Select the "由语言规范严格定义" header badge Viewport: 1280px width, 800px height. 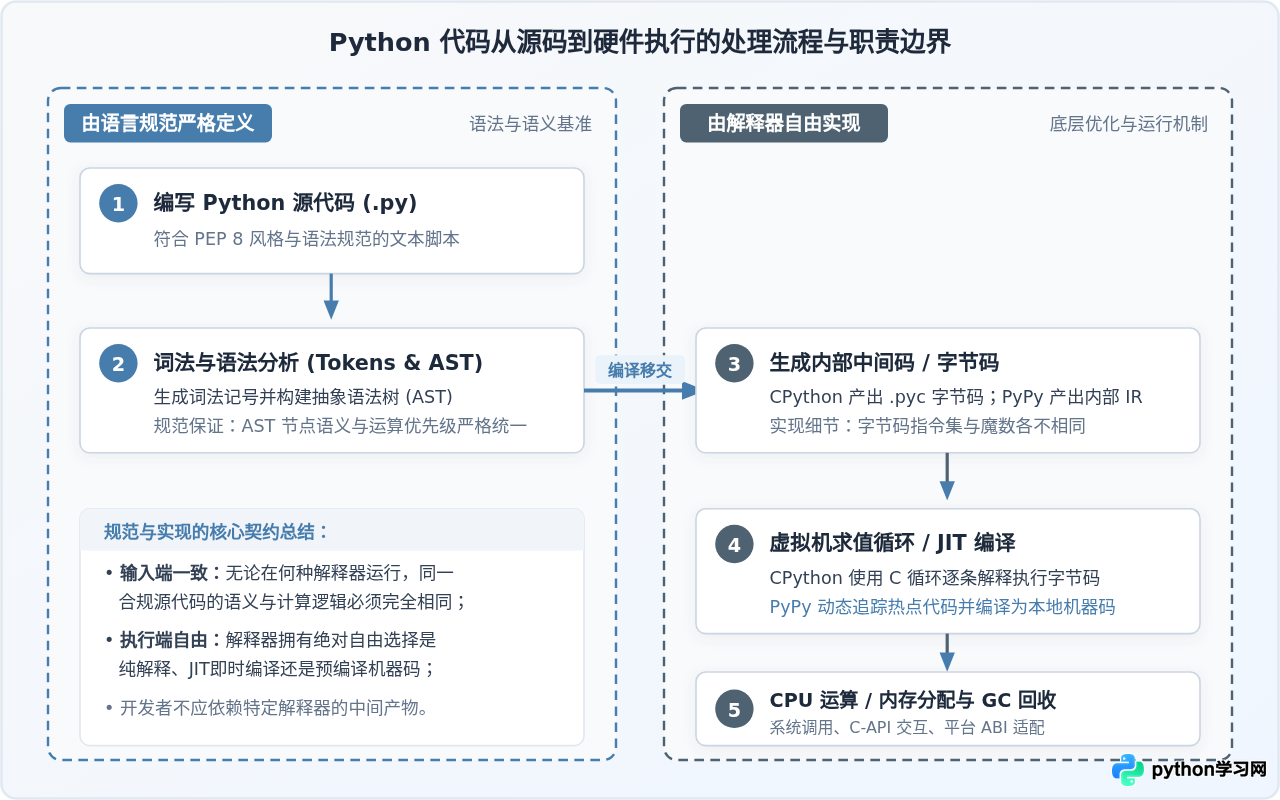click(x=168, y=123)
